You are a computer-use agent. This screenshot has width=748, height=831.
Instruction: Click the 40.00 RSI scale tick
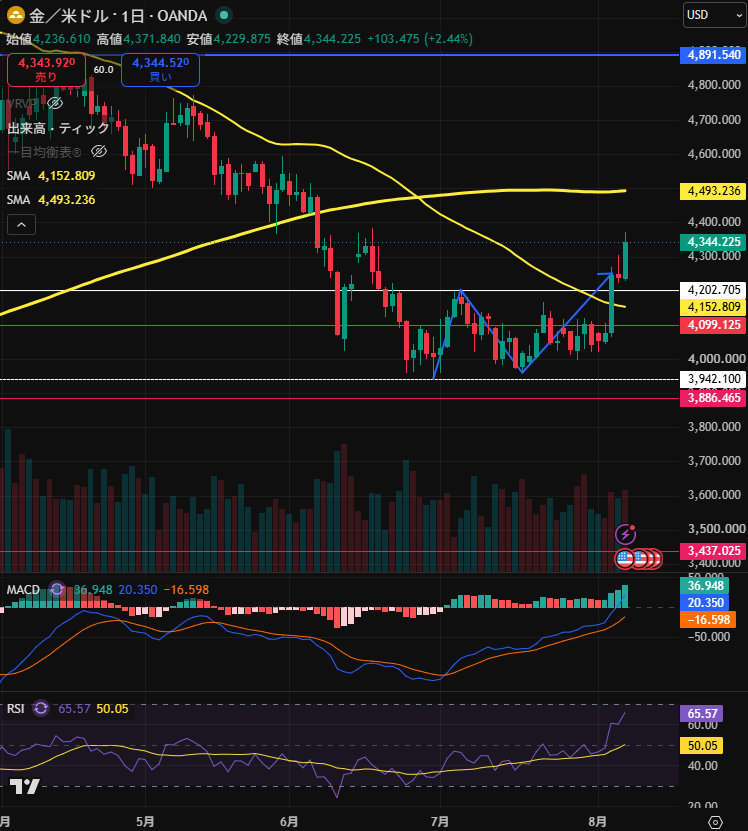pyautogui.click(x=702, y=766)
